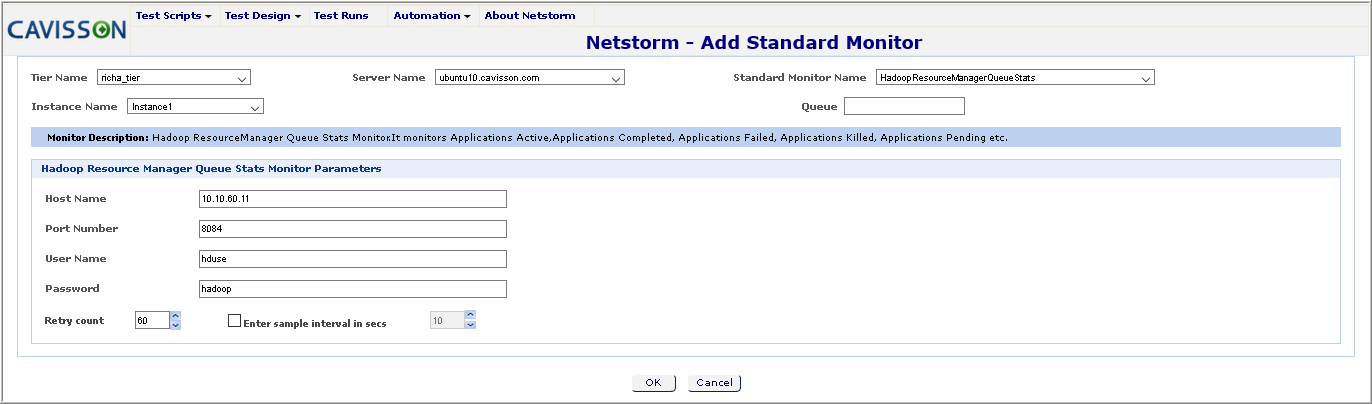Open the Tier Name dropdown
This screenshot has height=404, width=1372.
point(173,78)
